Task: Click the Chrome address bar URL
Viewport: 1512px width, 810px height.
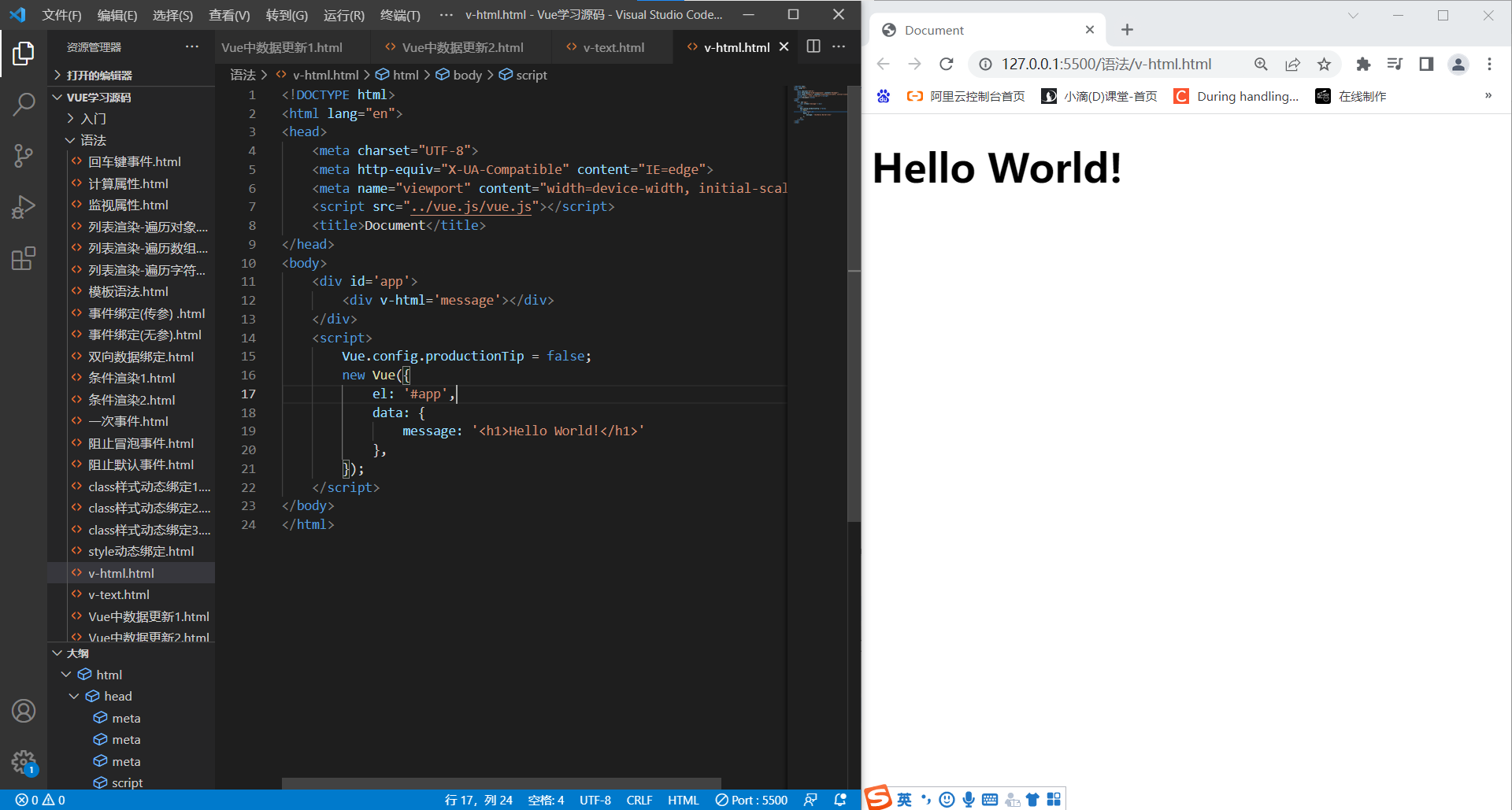Action: tap(1106, 64)
